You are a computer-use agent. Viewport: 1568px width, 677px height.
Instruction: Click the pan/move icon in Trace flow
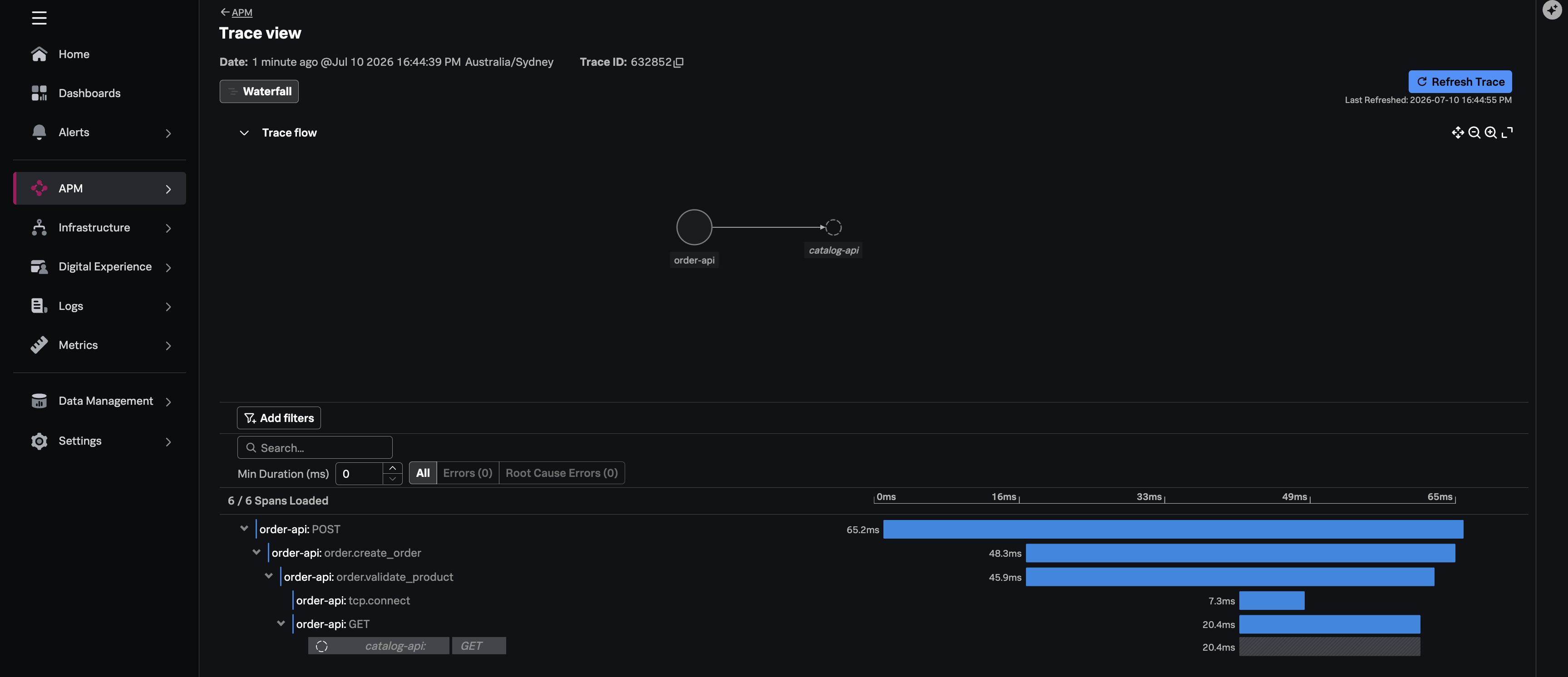click(x=1458, y=132)
